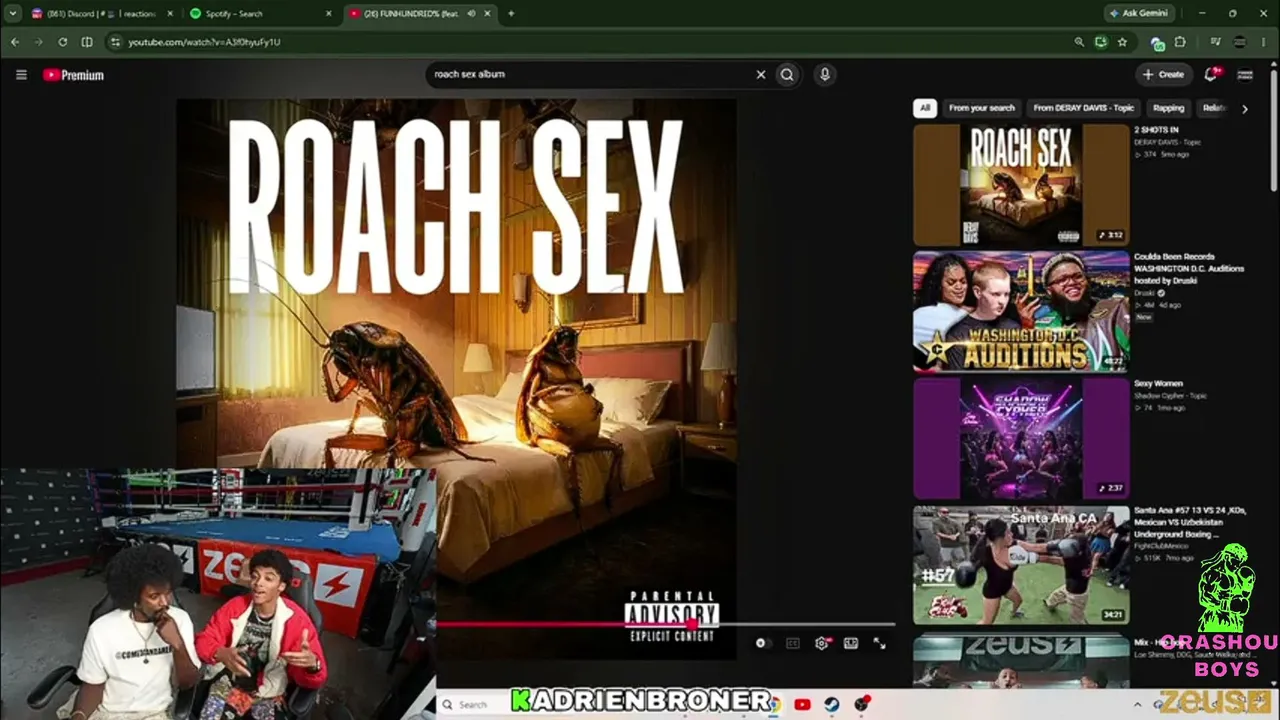Viewport: 1280px width, 720px height.
Task: Reload the YouTube page
Action: [62, 42]
